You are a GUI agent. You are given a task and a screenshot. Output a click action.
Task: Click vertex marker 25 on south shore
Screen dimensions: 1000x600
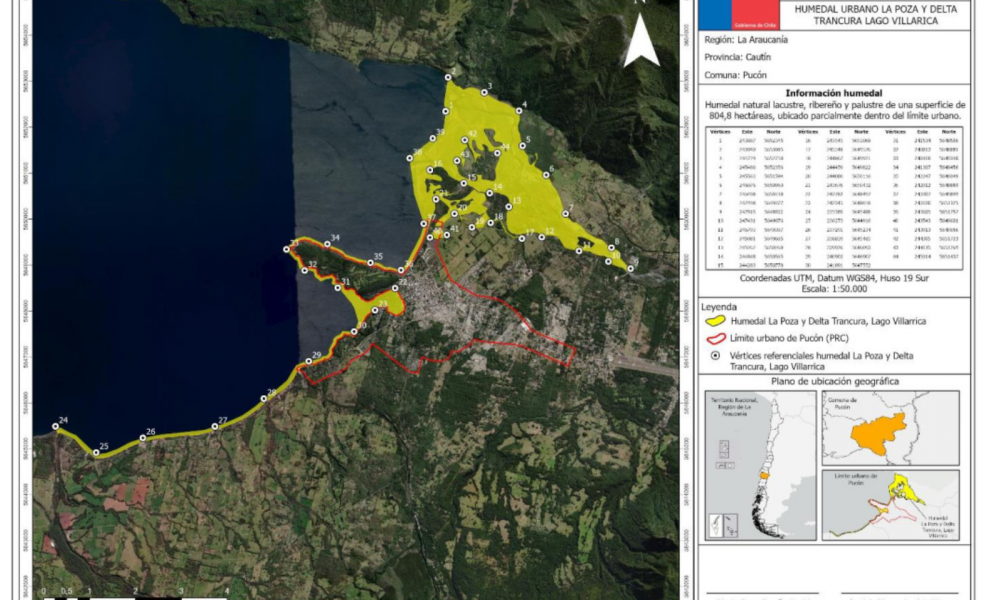96,453
